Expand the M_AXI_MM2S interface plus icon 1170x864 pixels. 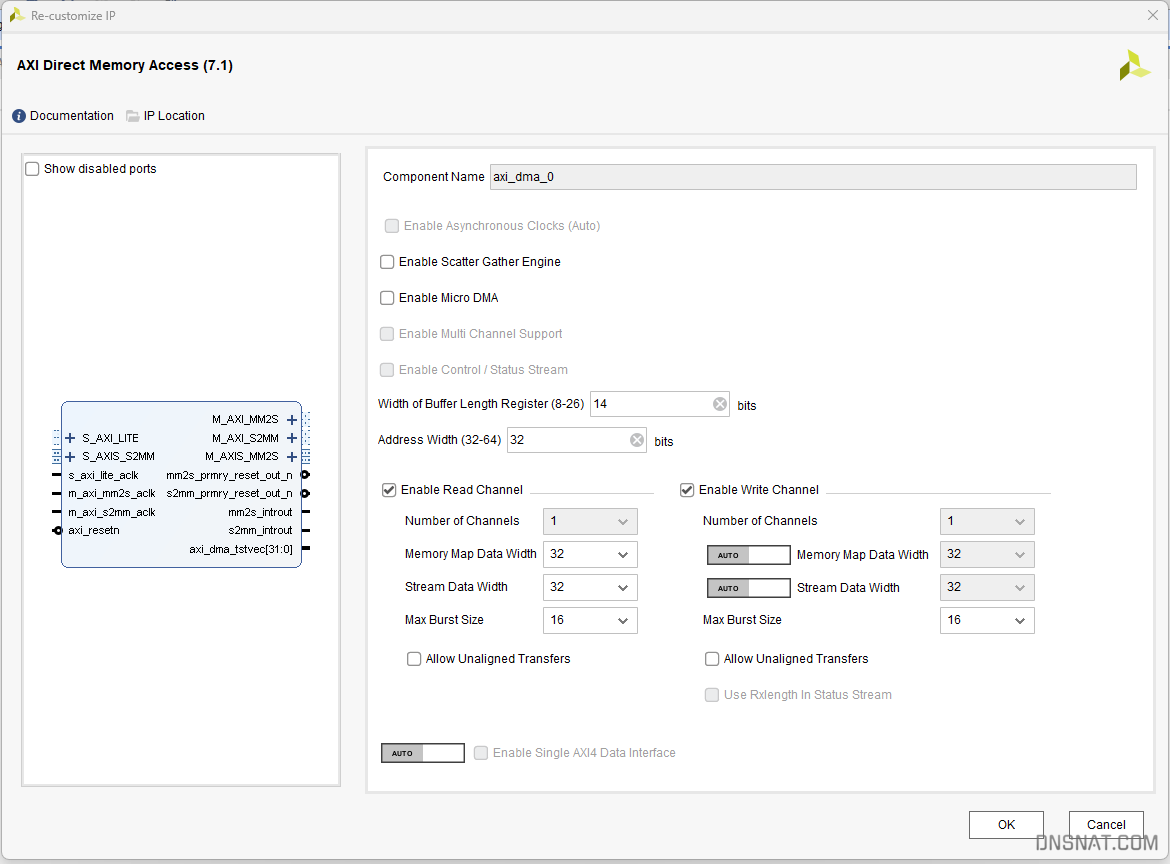(x=292, y=420)
